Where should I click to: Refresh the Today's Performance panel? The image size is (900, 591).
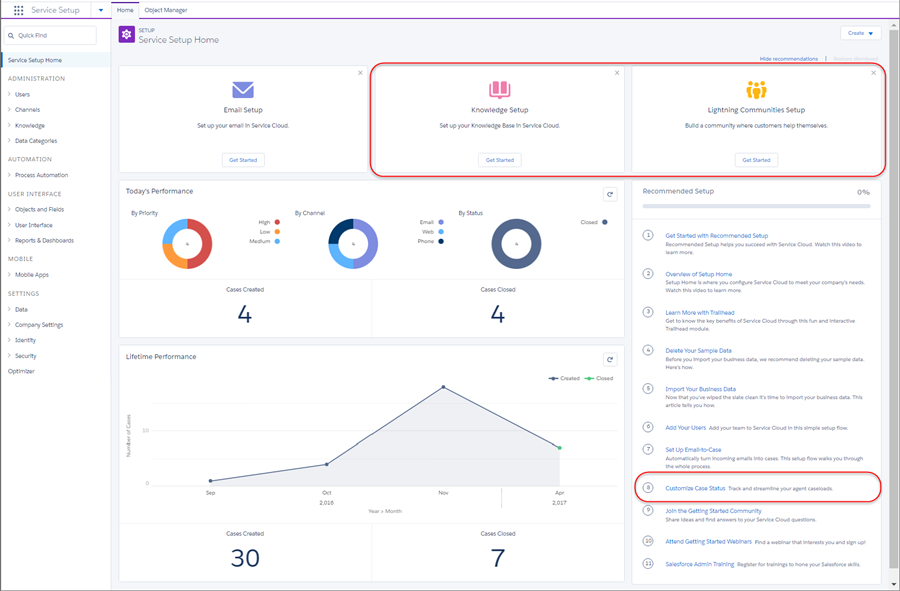(610, 195)
